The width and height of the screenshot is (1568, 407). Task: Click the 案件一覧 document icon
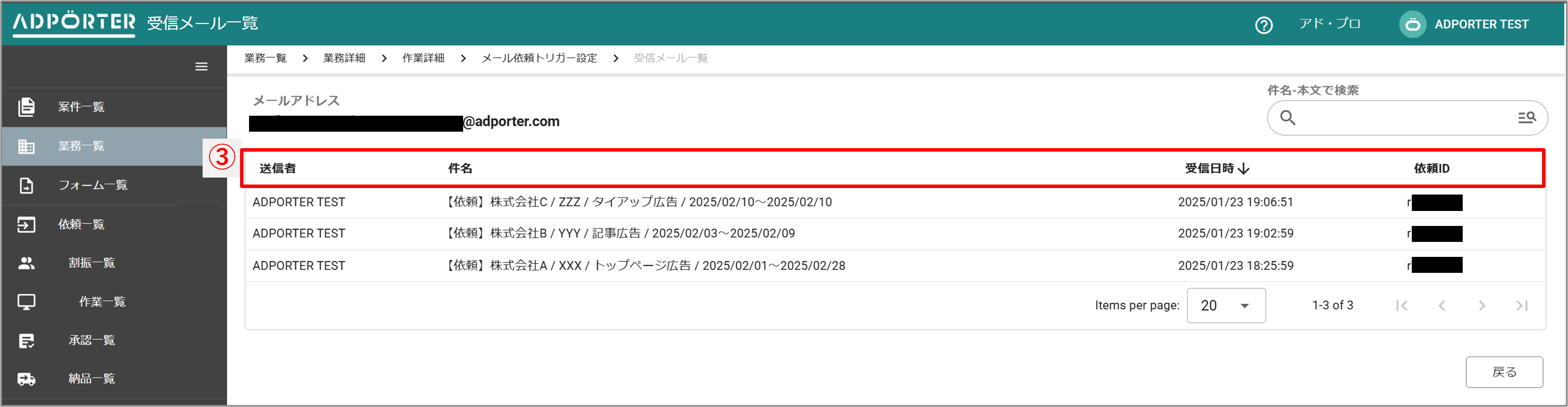[26, 106]
